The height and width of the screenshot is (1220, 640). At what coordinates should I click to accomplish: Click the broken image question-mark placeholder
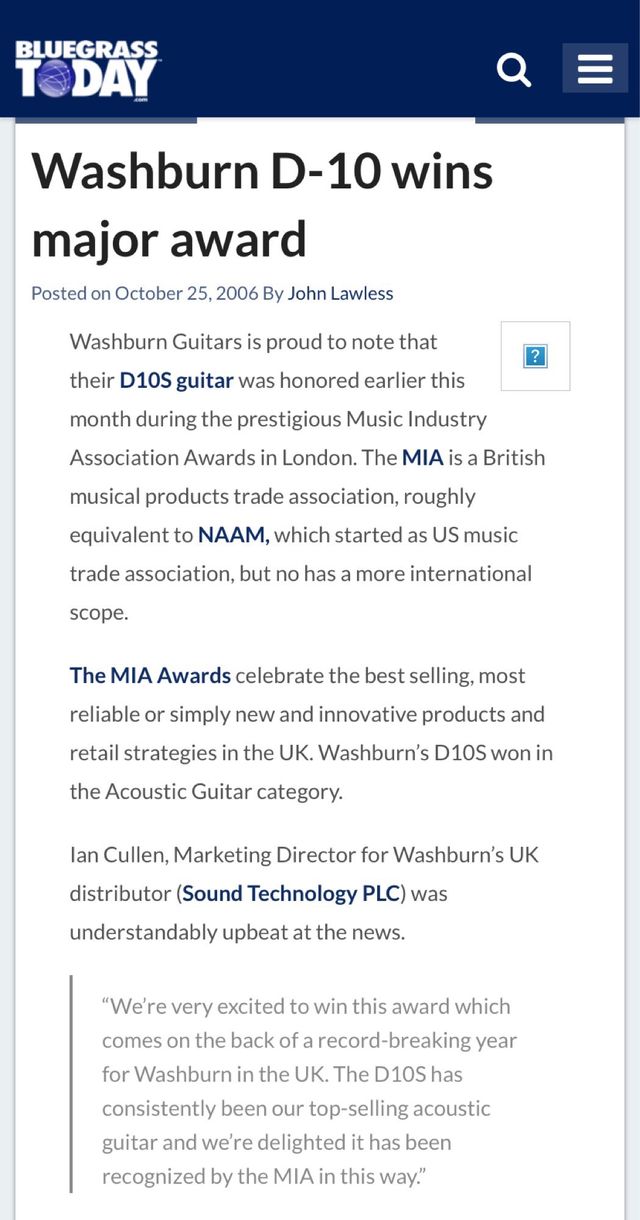535,356
